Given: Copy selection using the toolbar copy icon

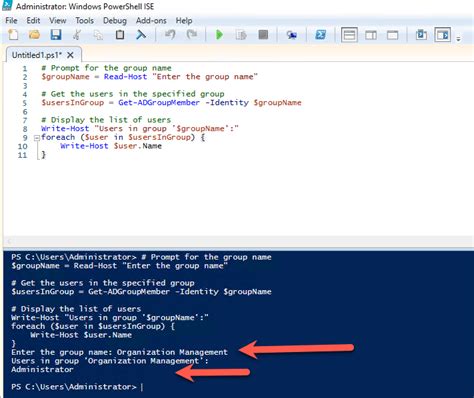Looking at the screenshot, I should [98, 35].
